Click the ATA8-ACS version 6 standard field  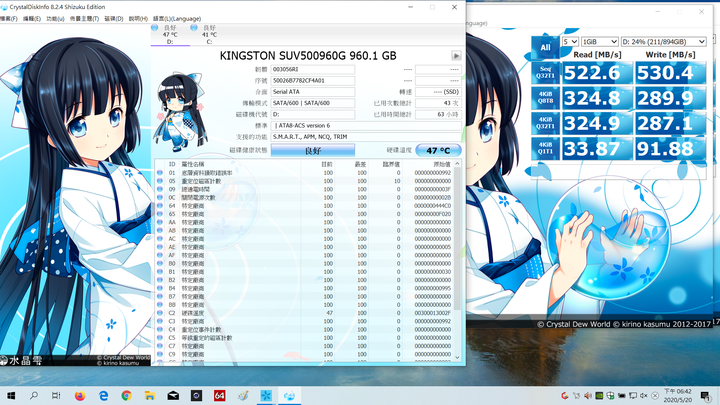coord(366,125)
